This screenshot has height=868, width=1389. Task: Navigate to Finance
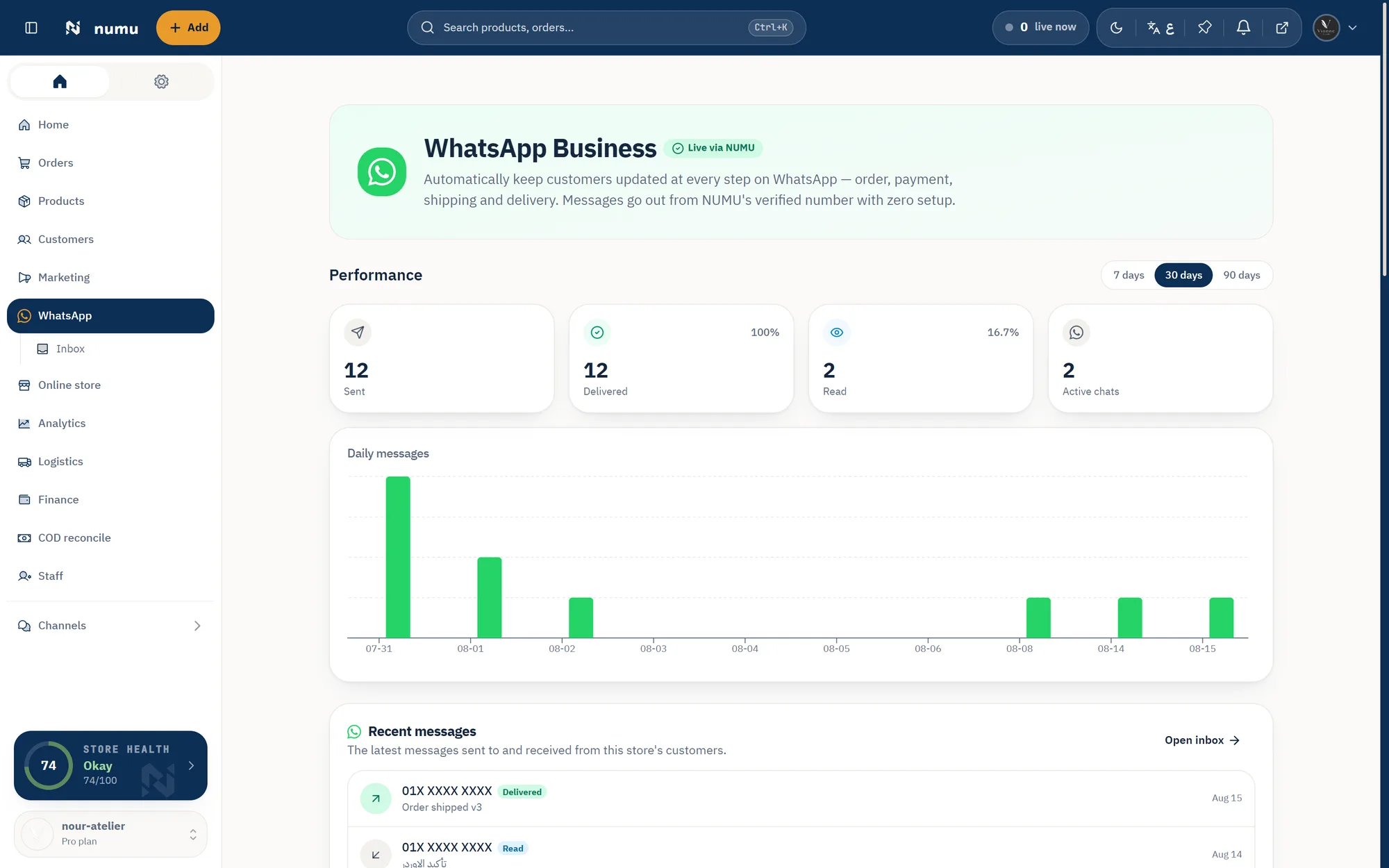pos(110,500)
